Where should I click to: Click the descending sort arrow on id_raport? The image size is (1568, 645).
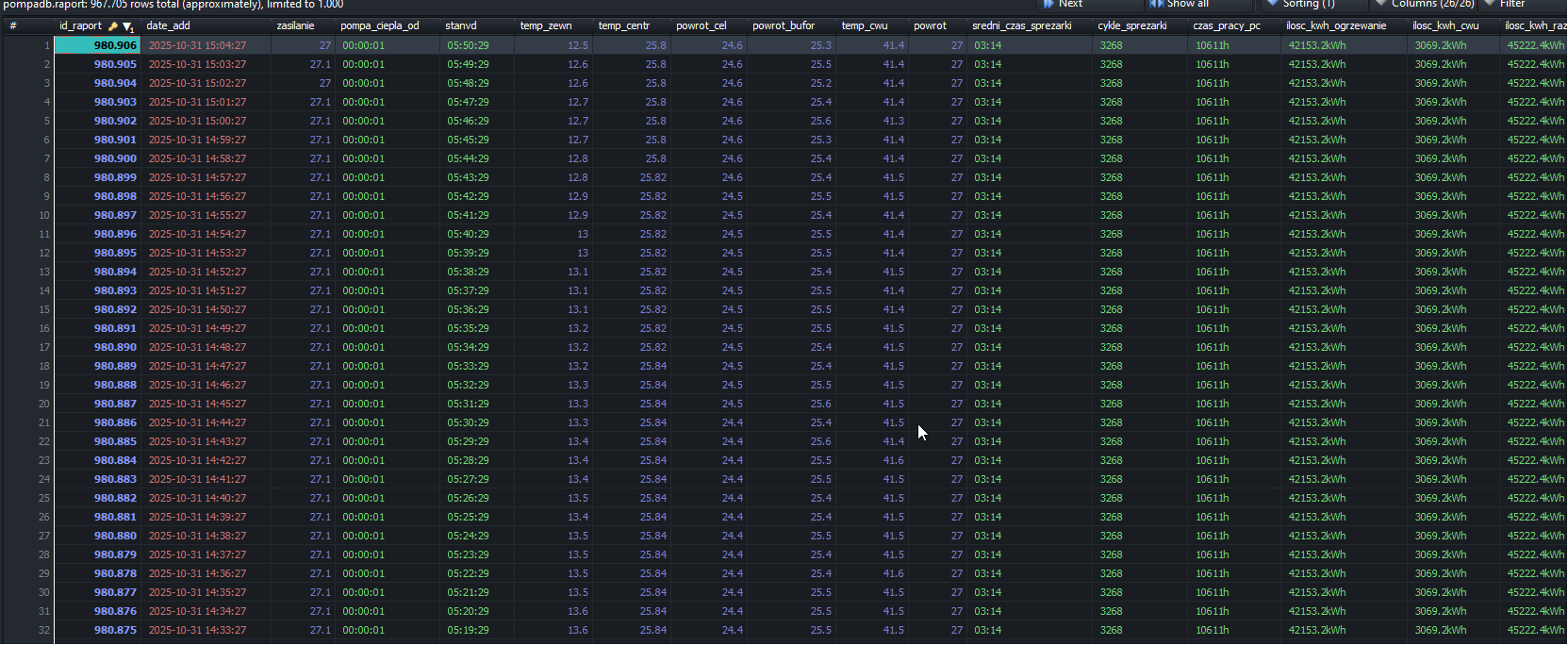127,26
